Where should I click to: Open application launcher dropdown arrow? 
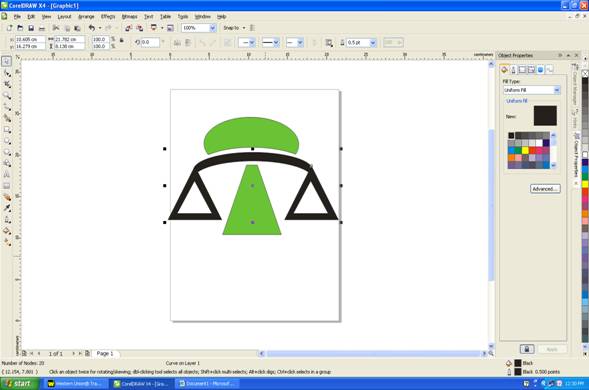coord(162,28)
